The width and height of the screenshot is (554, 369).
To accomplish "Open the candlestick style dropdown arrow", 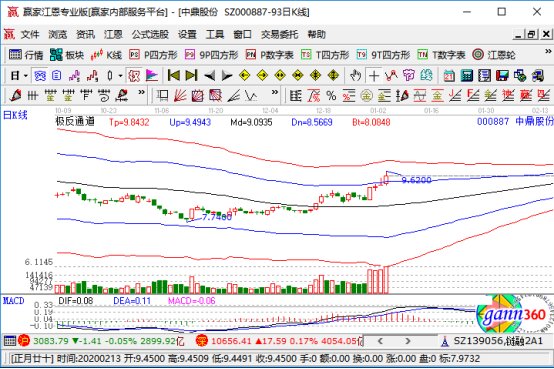I will 120,76.
